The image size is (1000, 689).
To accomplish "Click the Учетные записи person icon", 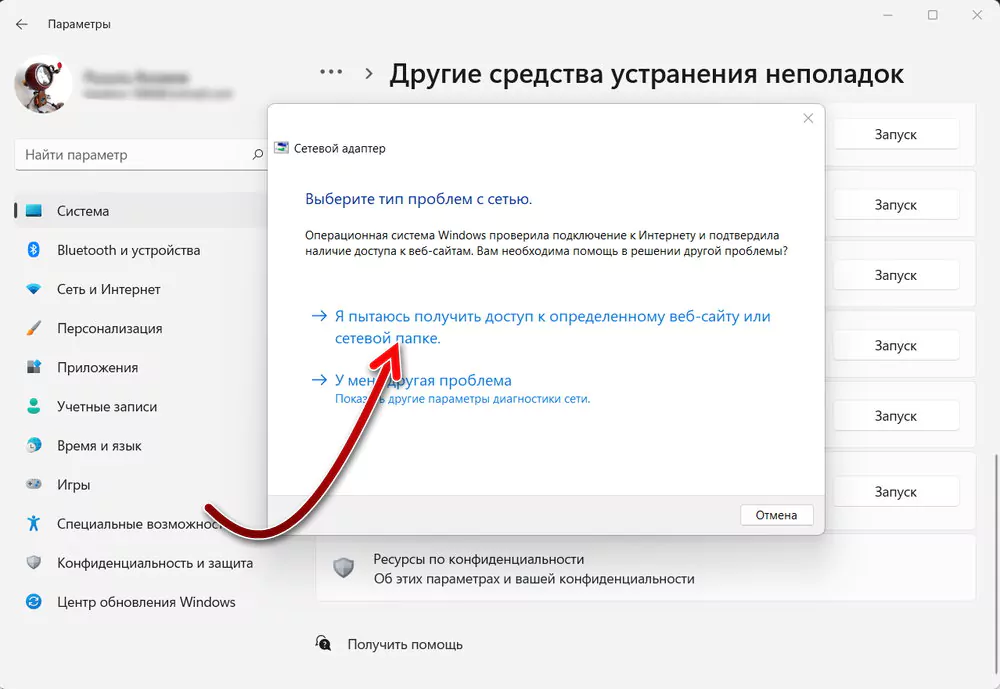I will point(34,406).
